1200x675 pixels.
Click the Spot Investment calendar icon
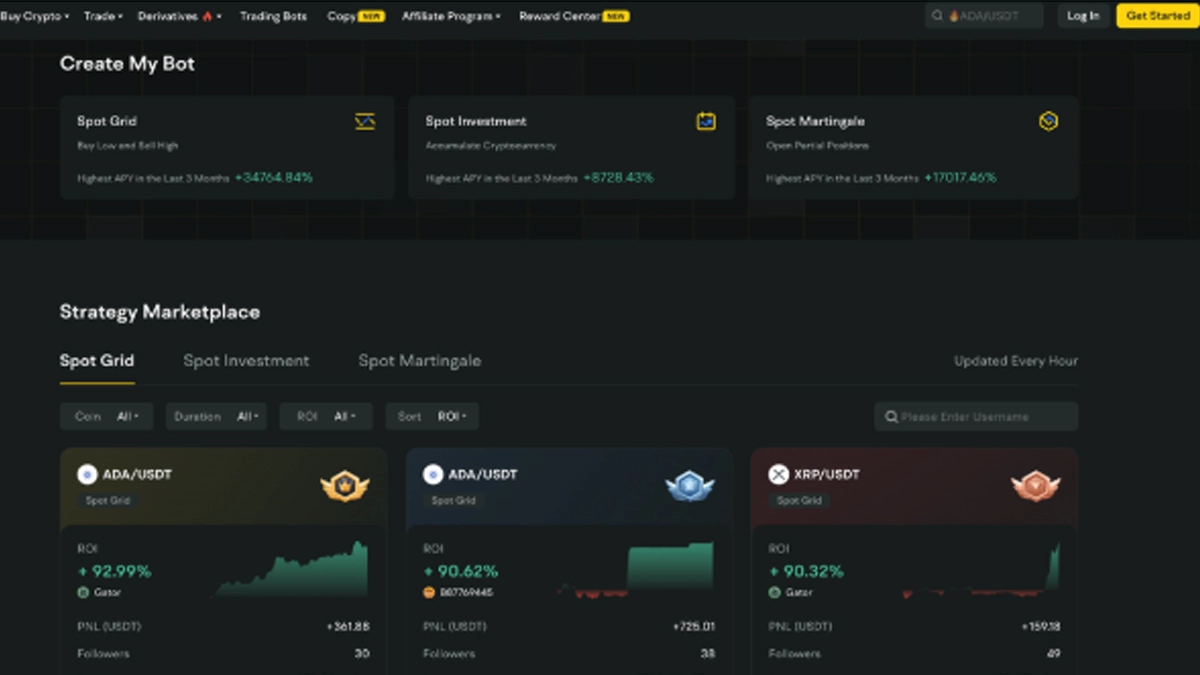(706, 121)
